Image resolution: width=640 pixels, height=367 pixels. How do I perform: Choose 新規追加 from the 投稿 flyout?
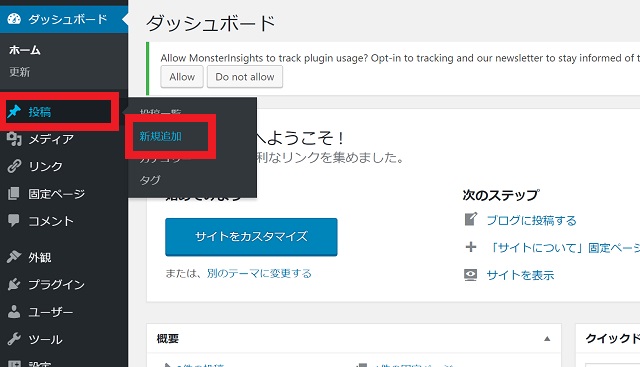[x=161, y=136]
